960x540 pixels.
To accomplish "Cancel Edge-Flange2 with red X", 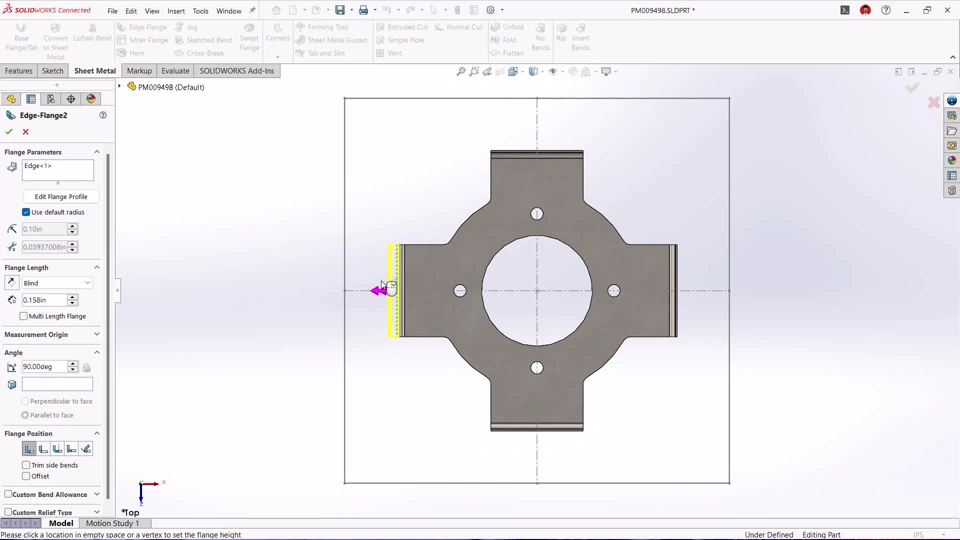I will pos(26,132).
